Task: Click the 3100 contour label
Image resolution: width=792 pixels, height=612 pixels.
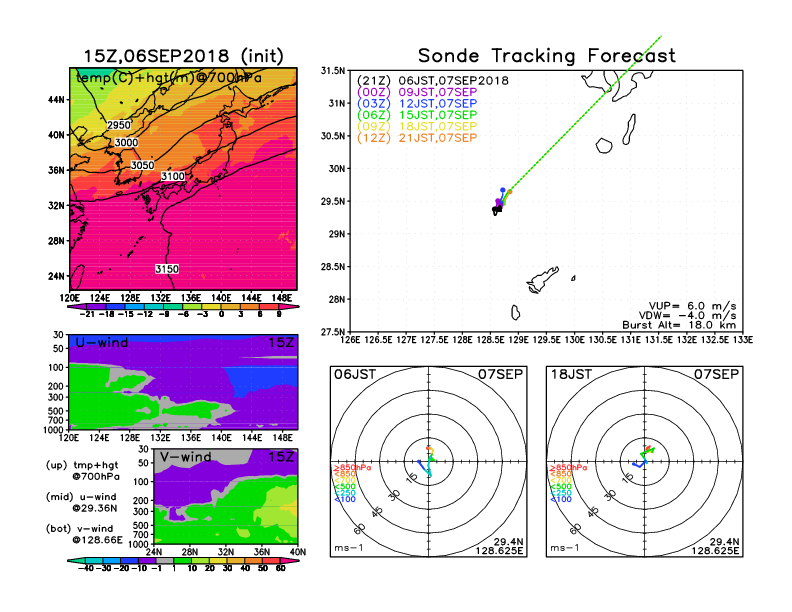Action: click(x=173, y=176)
